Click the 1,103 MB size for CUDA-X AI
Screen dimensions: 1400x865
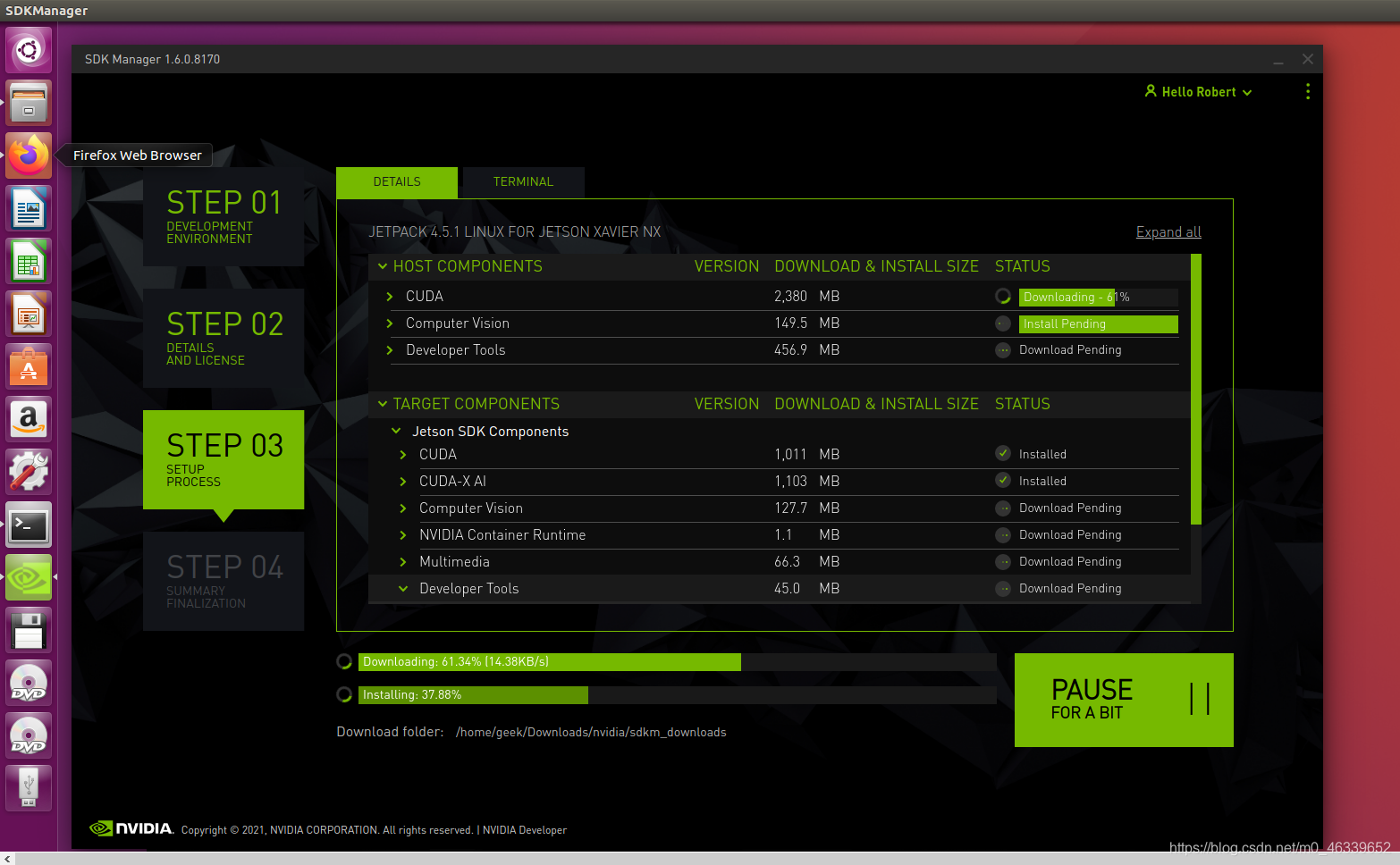(x=806, y=482)
